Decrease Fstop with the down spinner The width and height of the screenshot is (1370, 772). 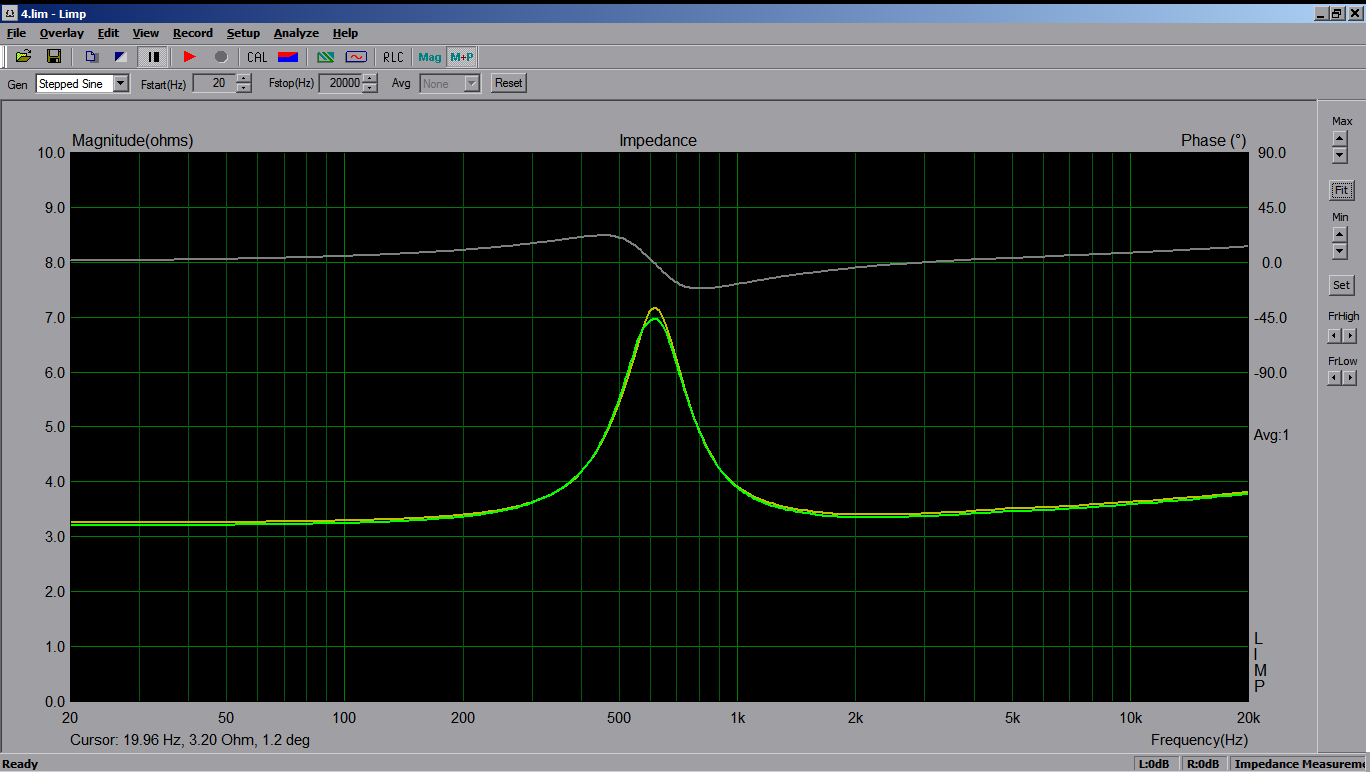370,89
